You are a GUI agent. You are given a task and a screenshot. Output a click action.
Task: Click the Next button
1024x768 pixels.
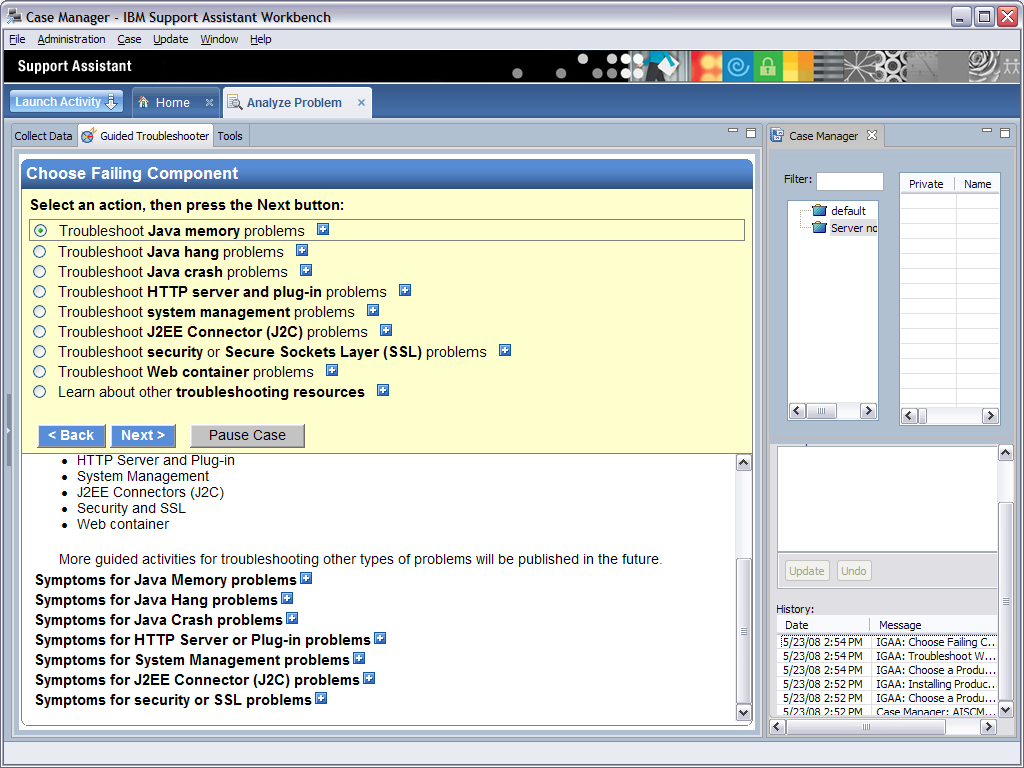point(143,436)
